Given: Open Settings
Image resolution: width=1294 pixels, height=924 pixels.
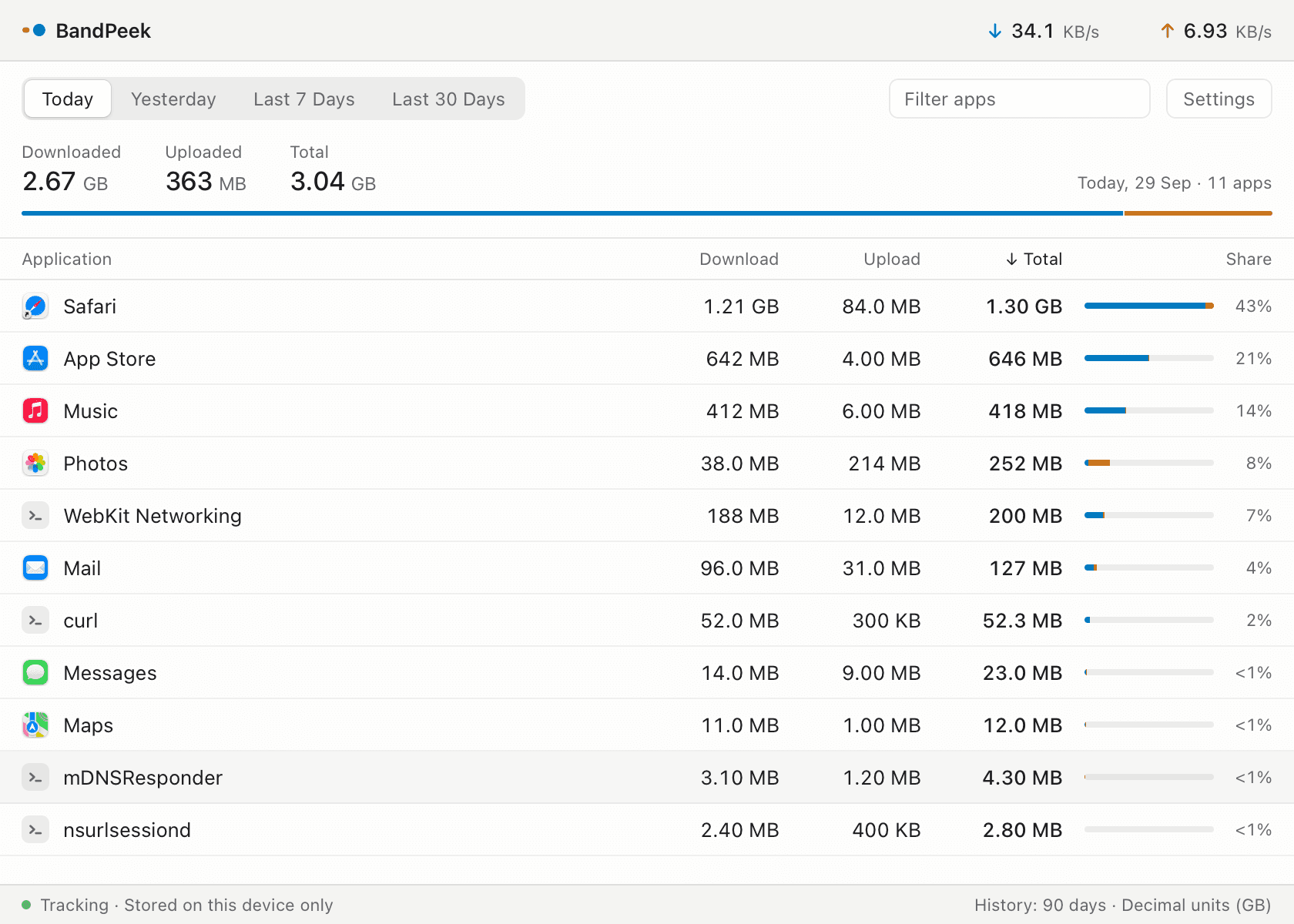Looking at the screenshot, I should [x=1219, y=99].
